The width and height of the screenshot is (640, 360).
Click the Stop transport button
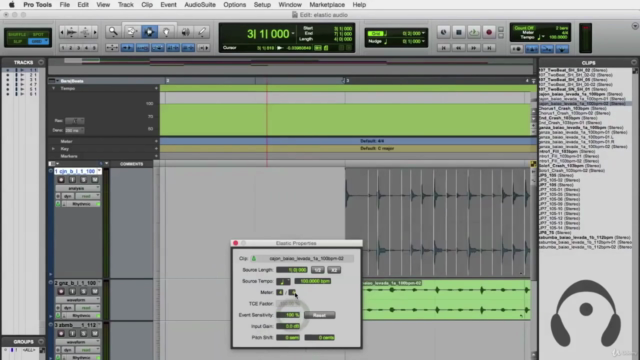coord(459,32)
